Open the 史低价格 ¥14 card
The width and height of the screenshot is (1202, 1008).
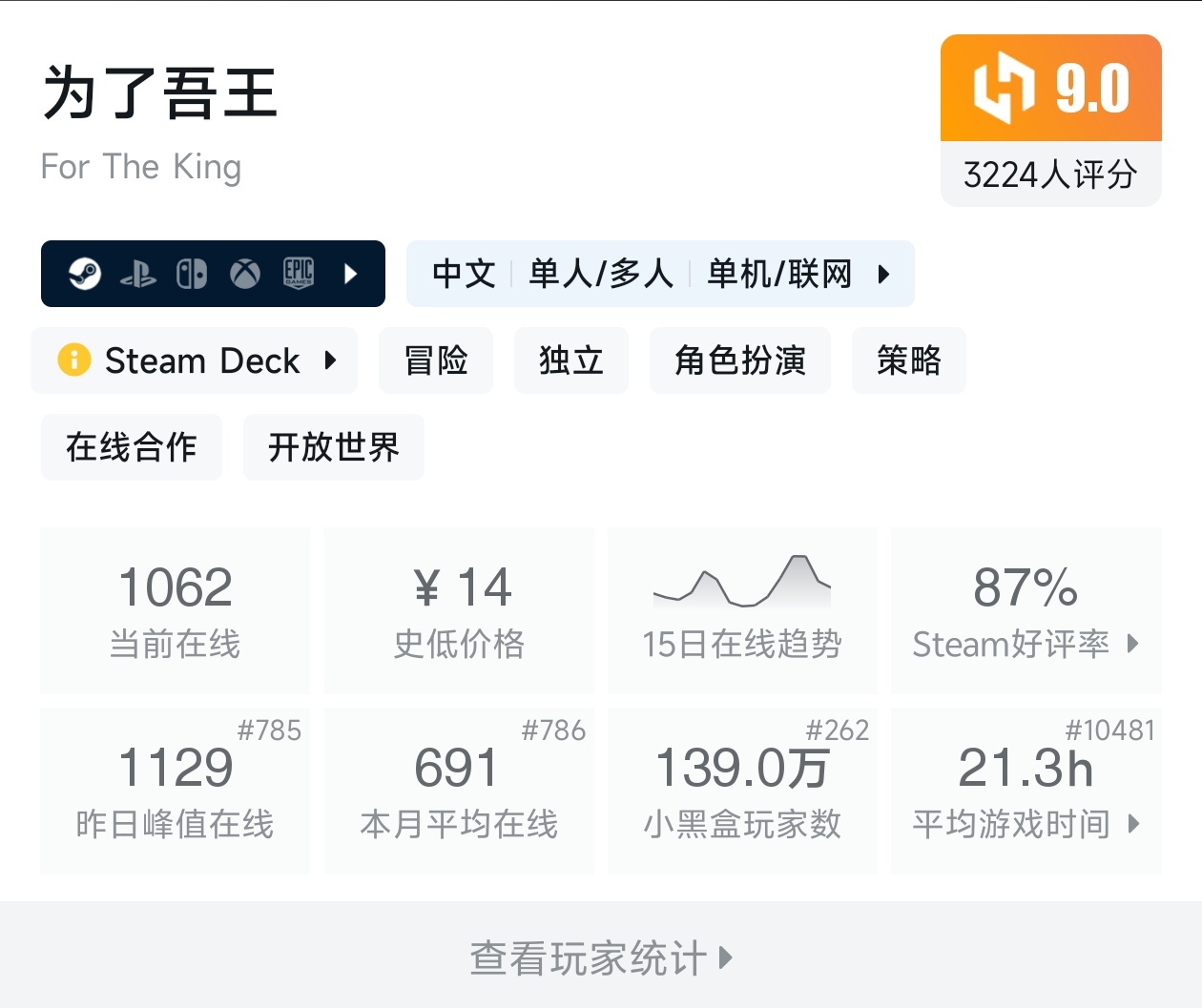[459, 611]
